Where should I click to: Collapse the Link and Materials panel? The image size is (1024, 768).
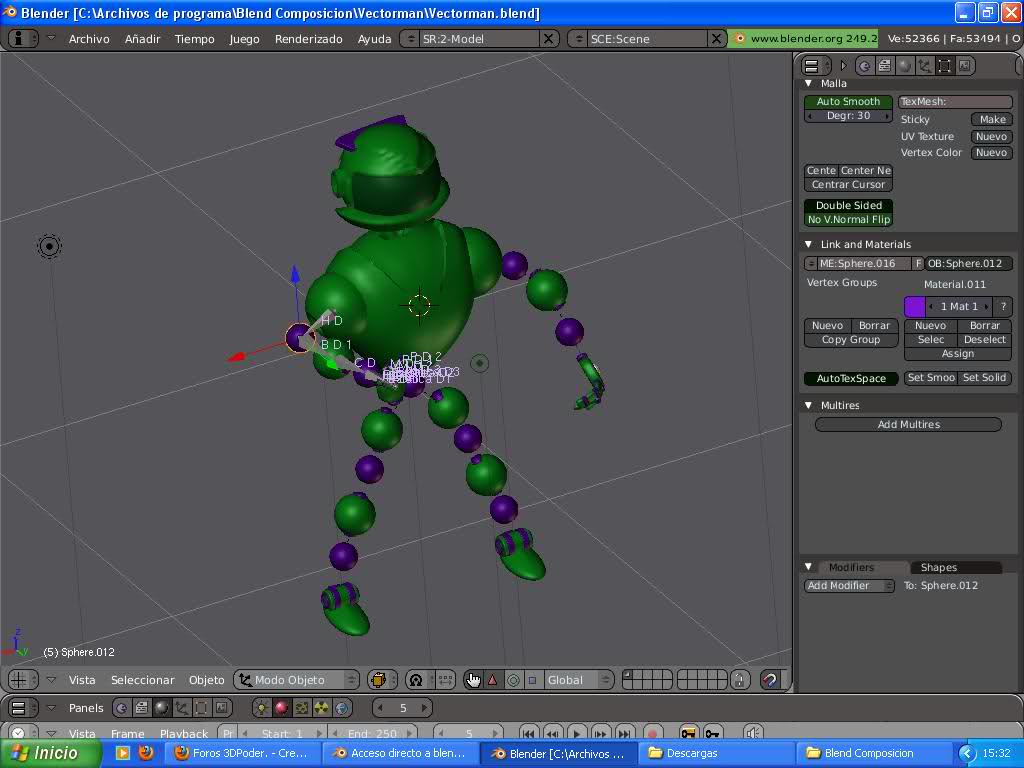[x=808, y=244]
